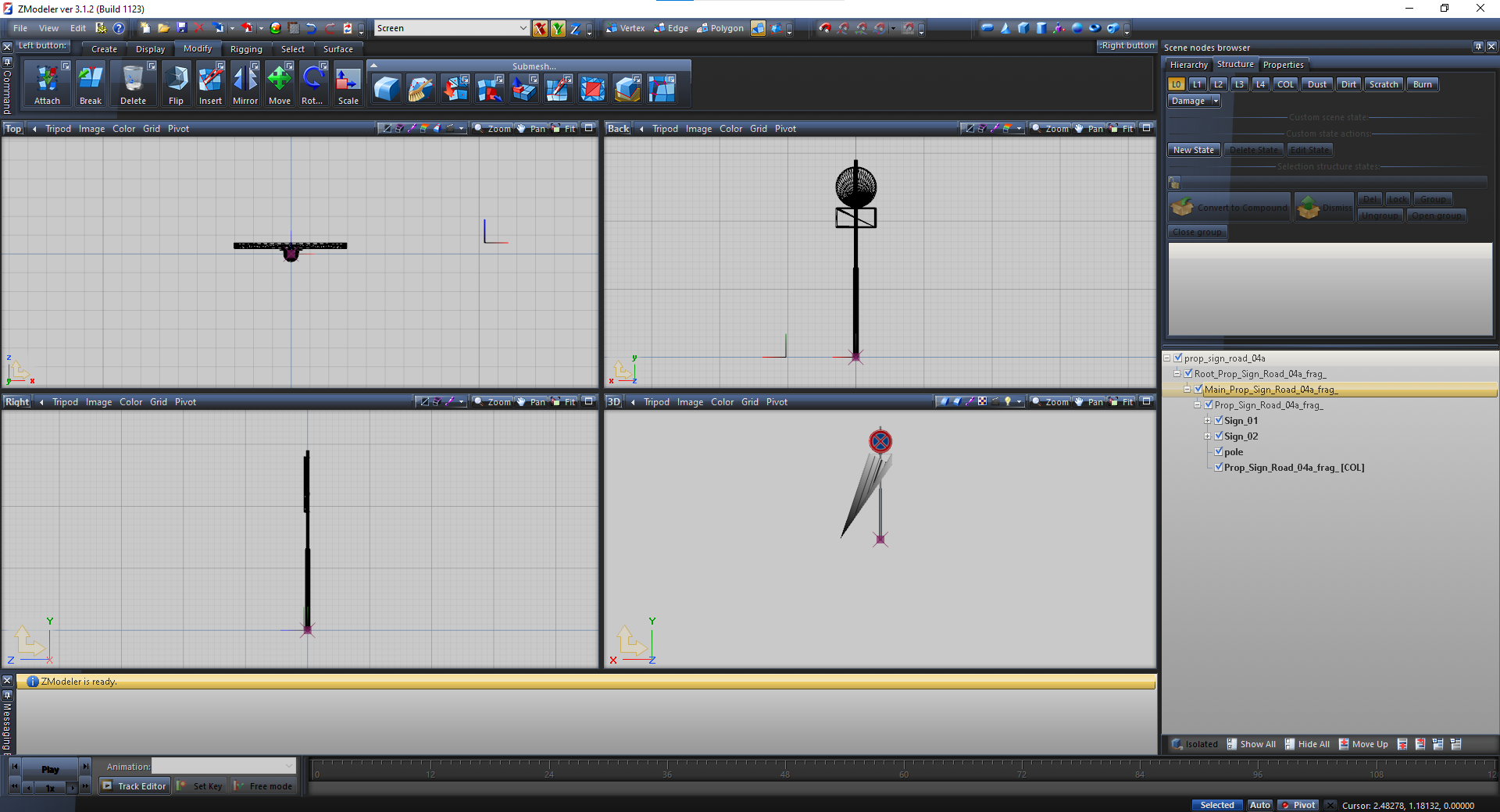Toggle visibility checkbox for Sign_01

(x=1219, y=420)
